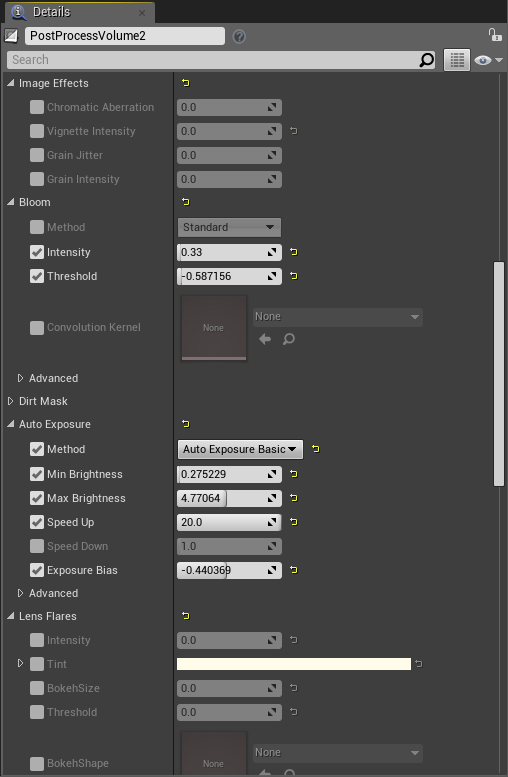Reset Lens Flares Intensity to default
This screenshot has width=508, height=777.
point(293,640)
